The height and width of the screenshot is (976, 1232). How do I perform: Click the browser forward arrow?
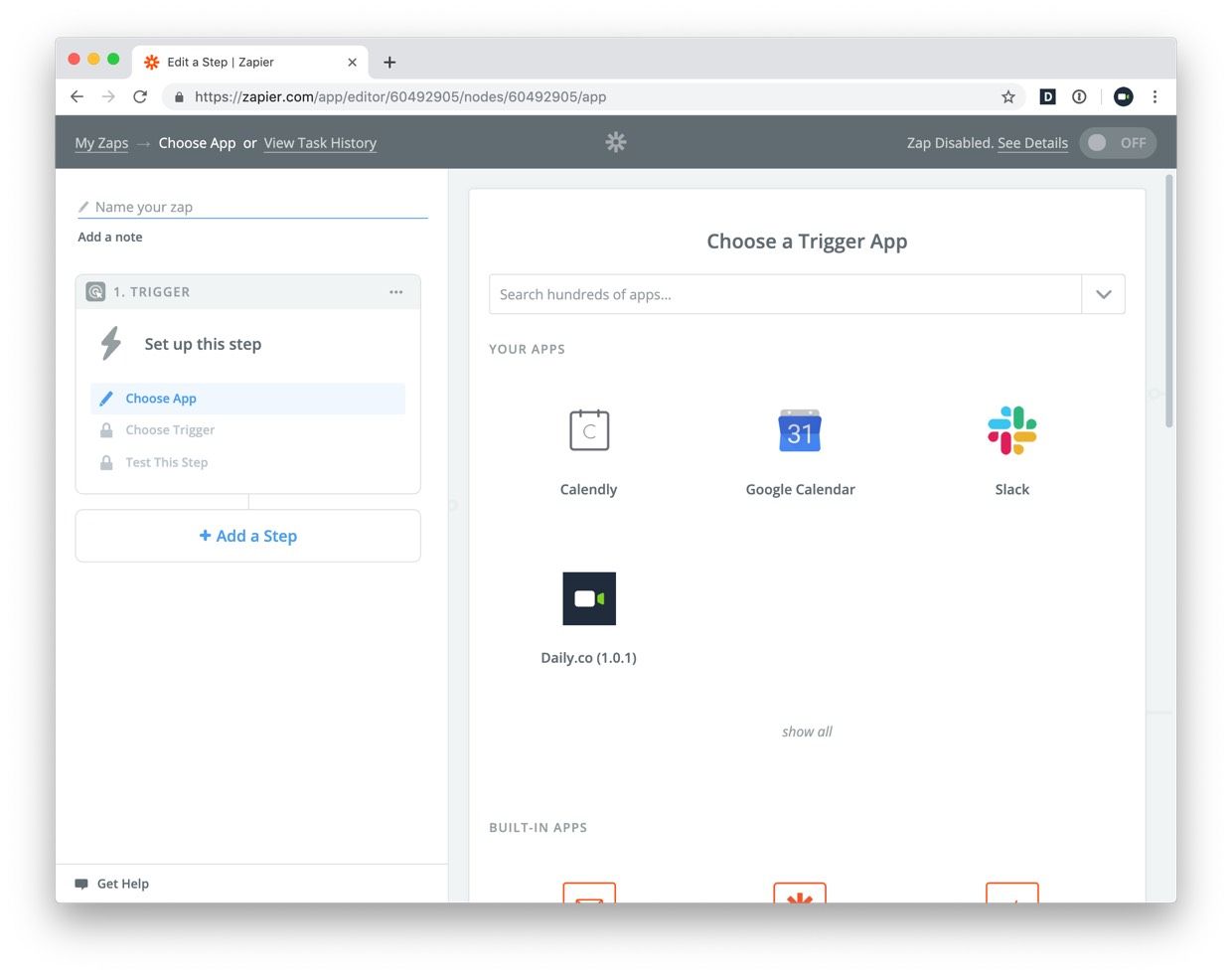coord(108,96)
